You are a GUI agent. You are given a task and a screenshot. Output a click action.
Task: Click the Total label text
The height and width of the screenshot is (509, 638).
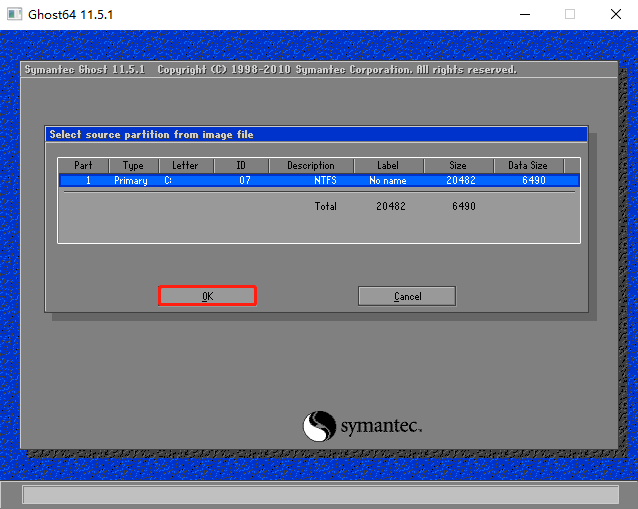point(326,206)
